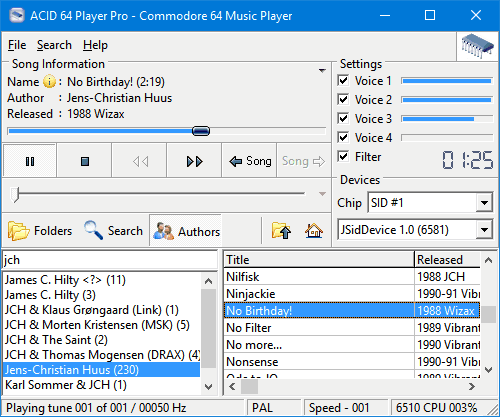
Task: Toggle the Filter checkbox
Action: click(343, 156)
